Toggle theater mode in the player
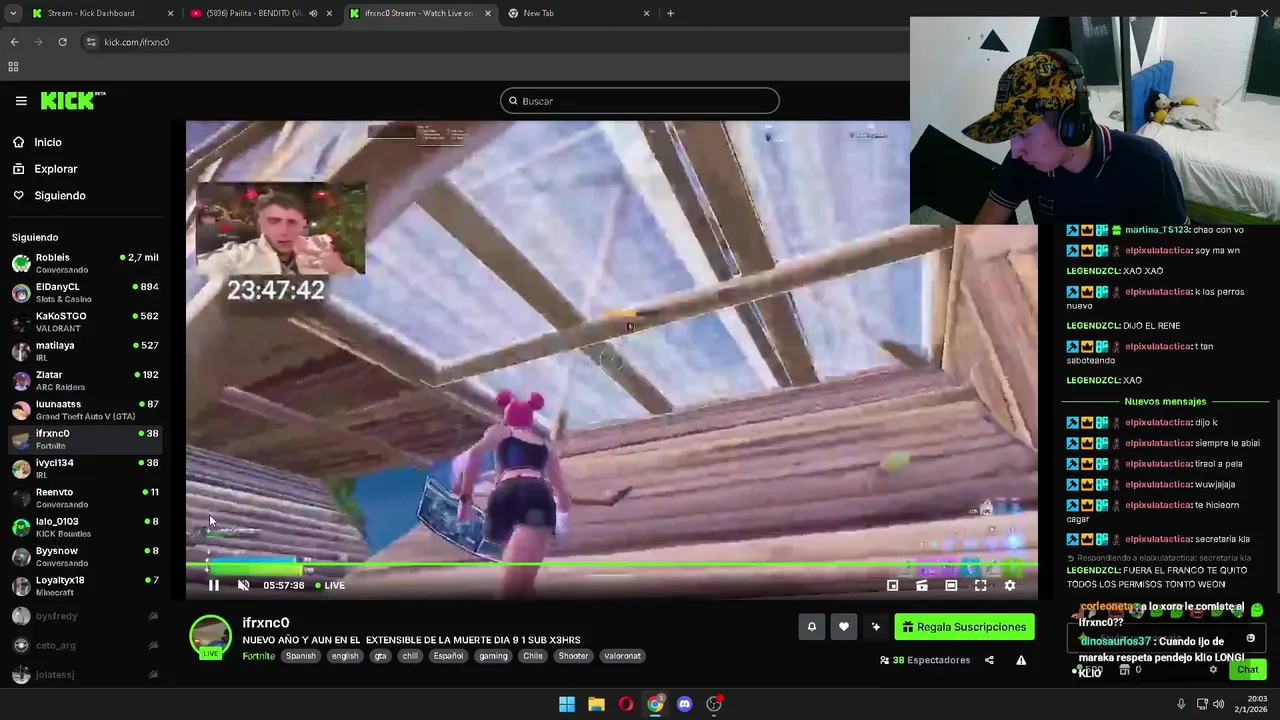The width and height of the screenshot is (1280, 720). pos(951,586)
